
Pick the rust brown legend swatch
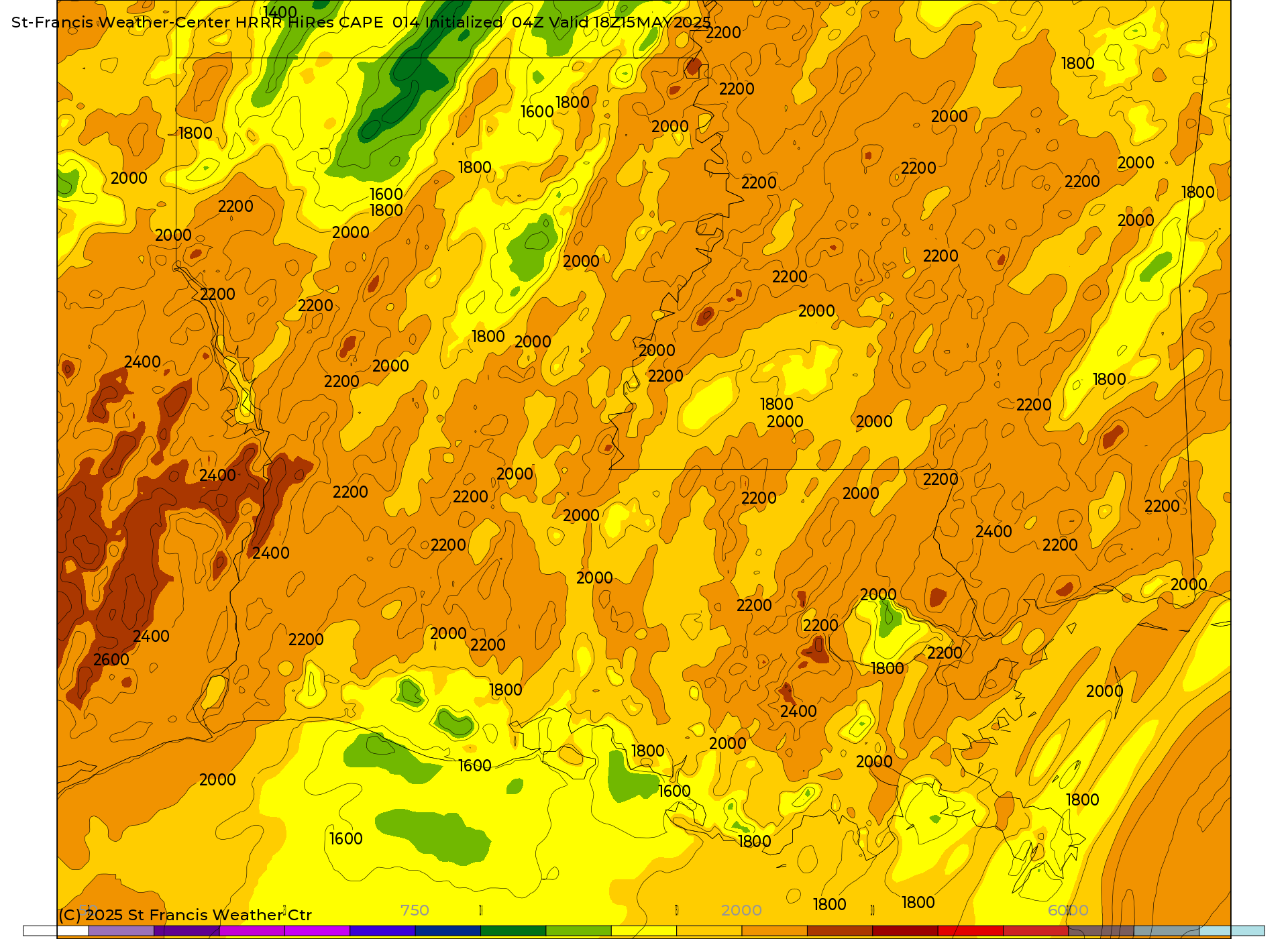tap(840, 931)
